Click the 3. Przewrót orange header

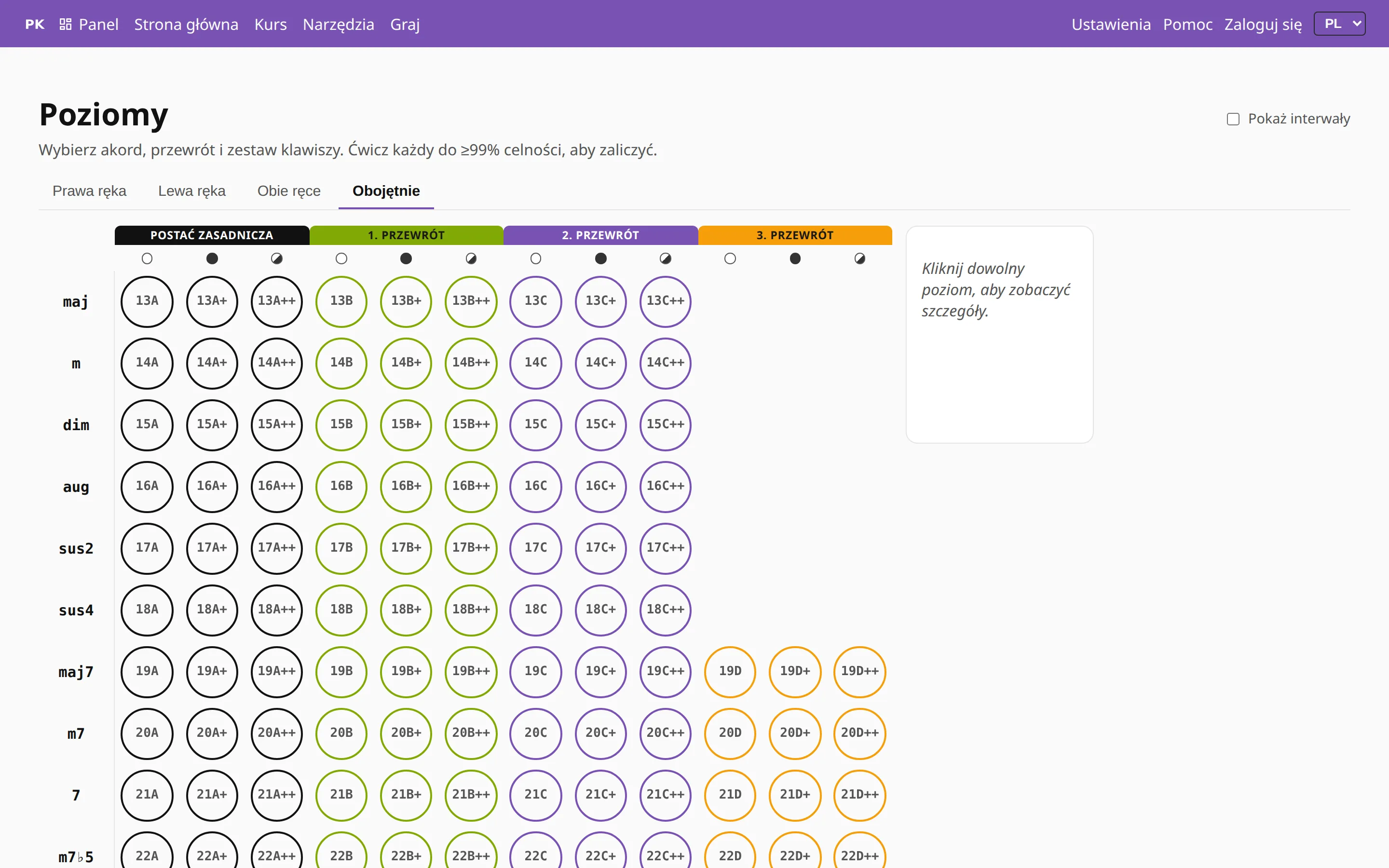(x=795, y=235)
